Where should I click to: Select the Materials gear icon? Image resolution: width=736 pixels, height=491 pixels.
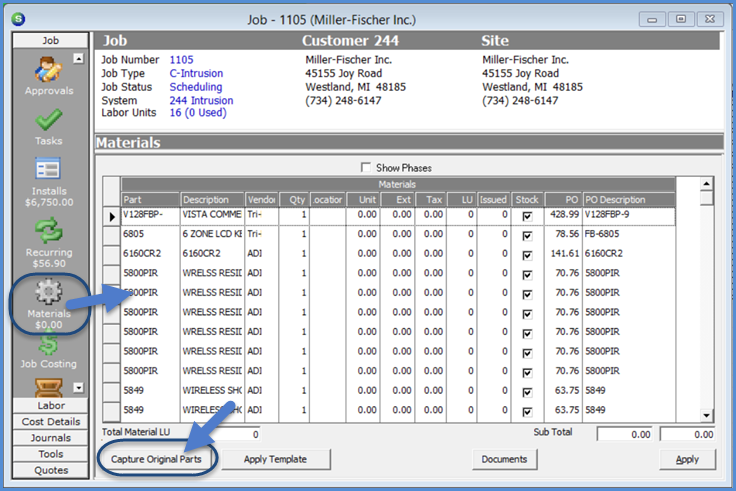coord(48,292)
